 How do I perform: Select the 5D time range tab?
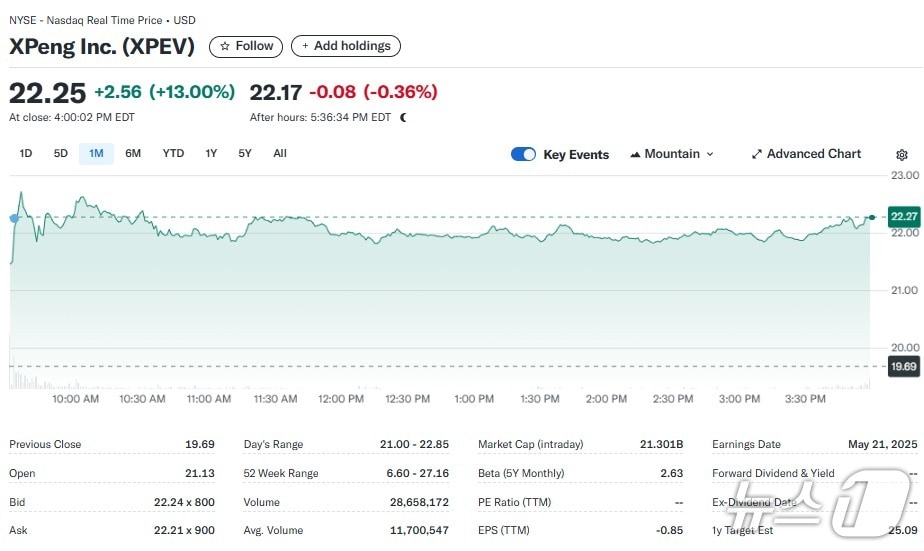[61, 153]
